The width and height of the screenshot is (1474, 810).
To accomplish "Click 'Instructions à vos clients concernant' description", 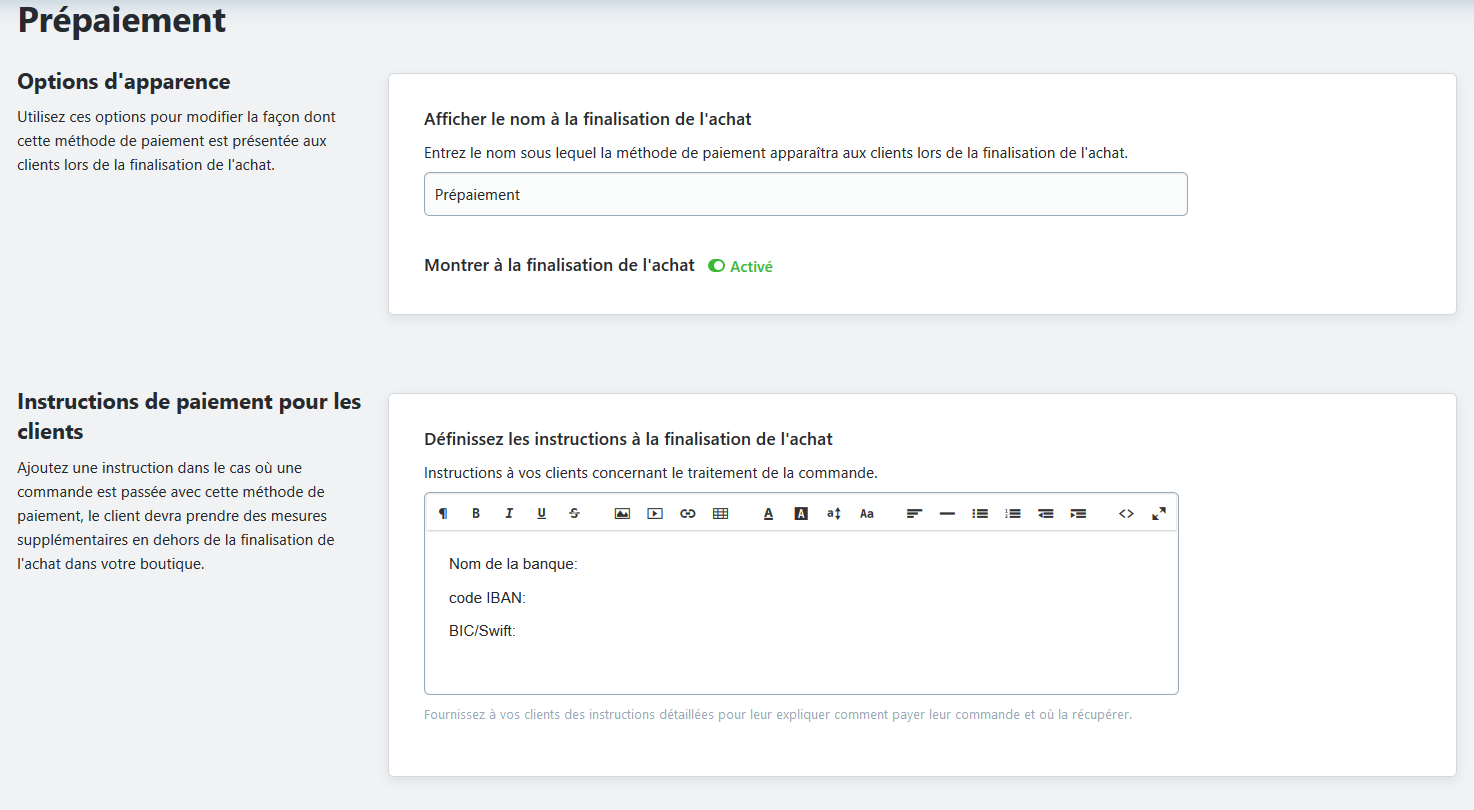I will click(x=651, y=473).
